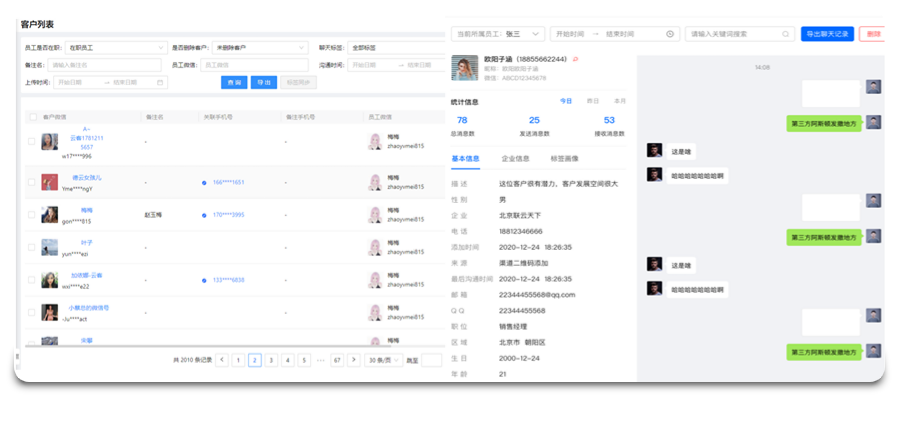900x433 pixels.
Task: Toggle the select-all checkbox in table header
Action: coord(32,117)
